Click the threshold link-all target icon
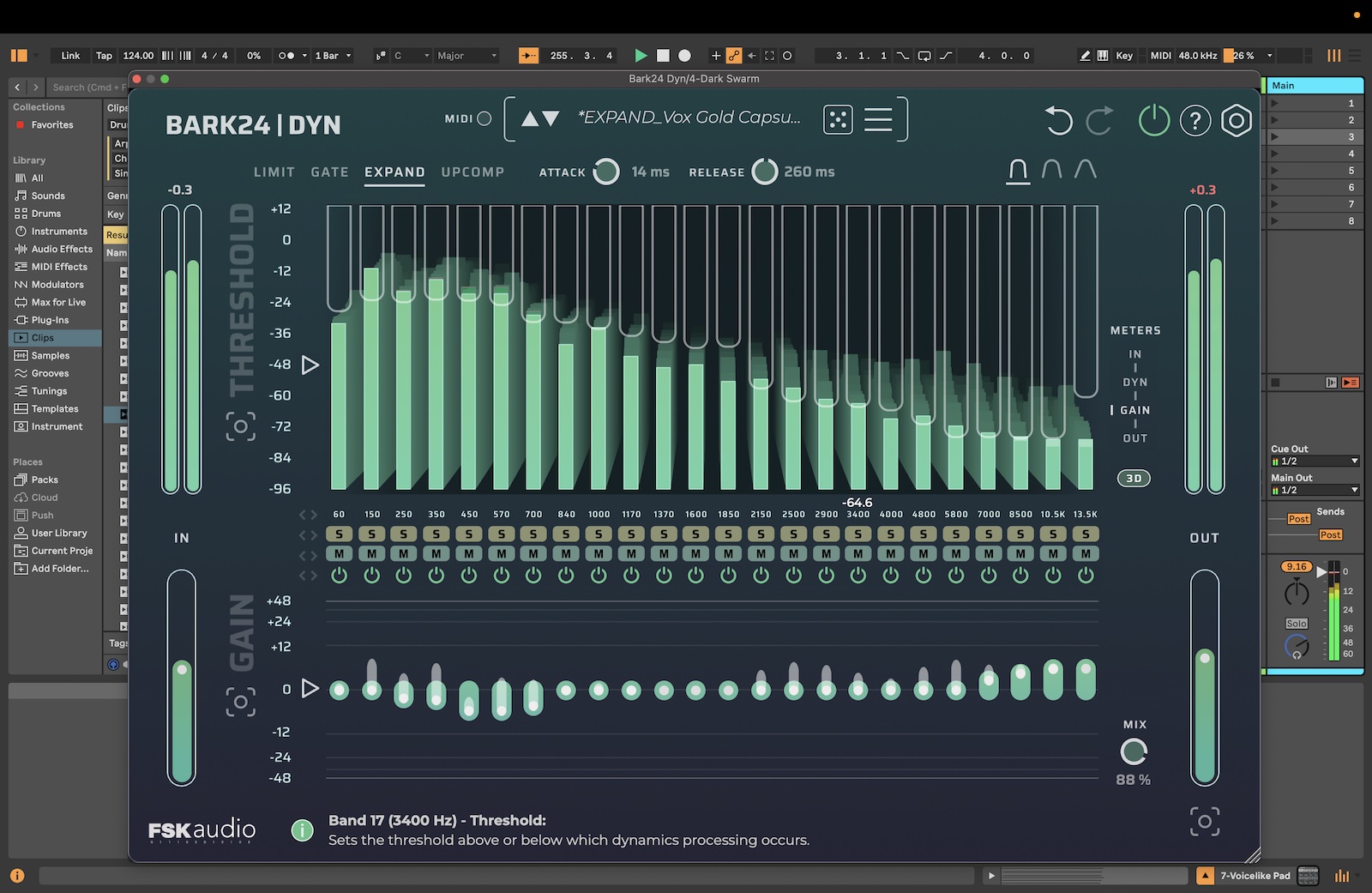Viewport: 1372px width, 893px height. click(x=240, y=426)
